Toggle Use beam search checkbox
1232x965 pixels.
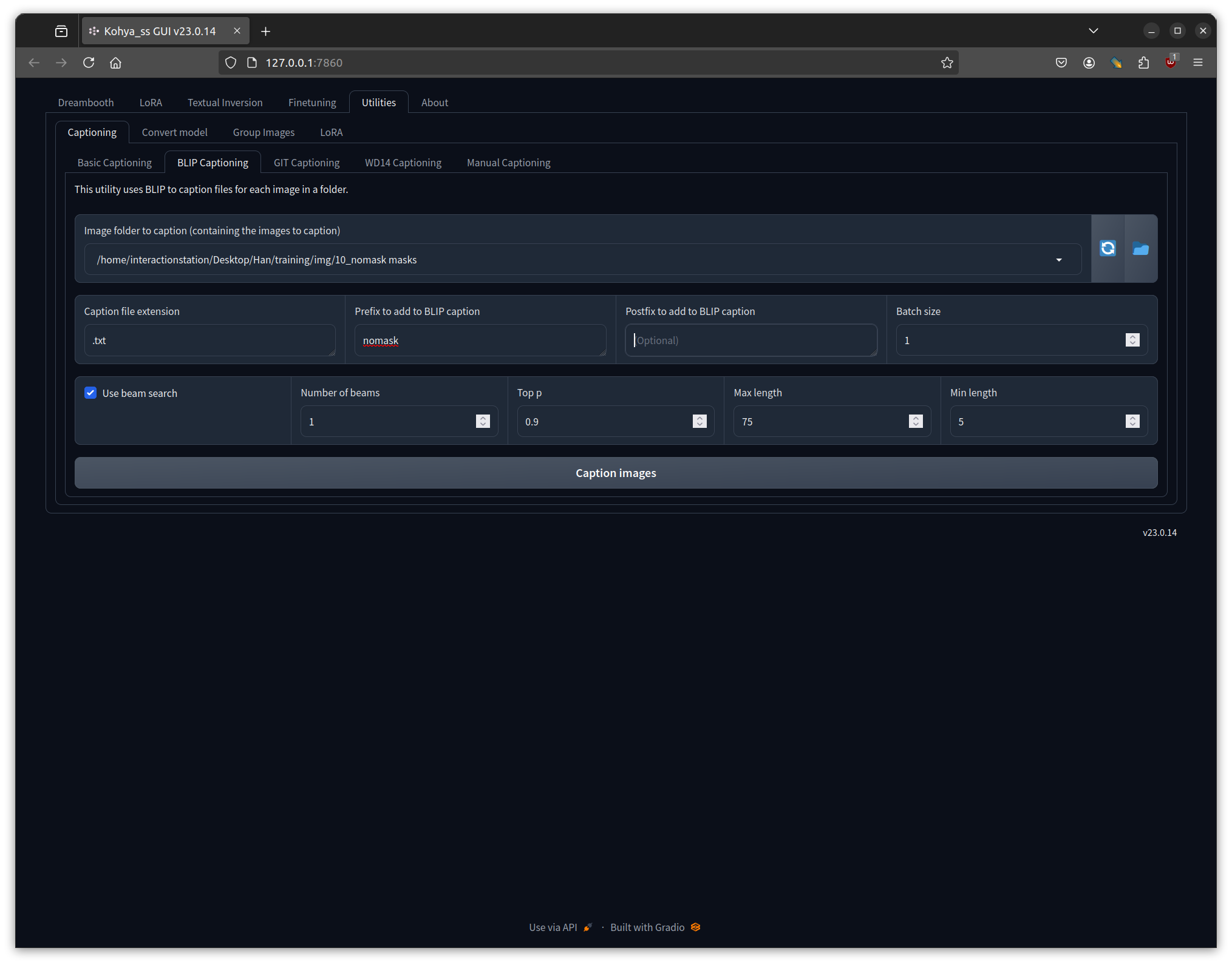(90, 393)
